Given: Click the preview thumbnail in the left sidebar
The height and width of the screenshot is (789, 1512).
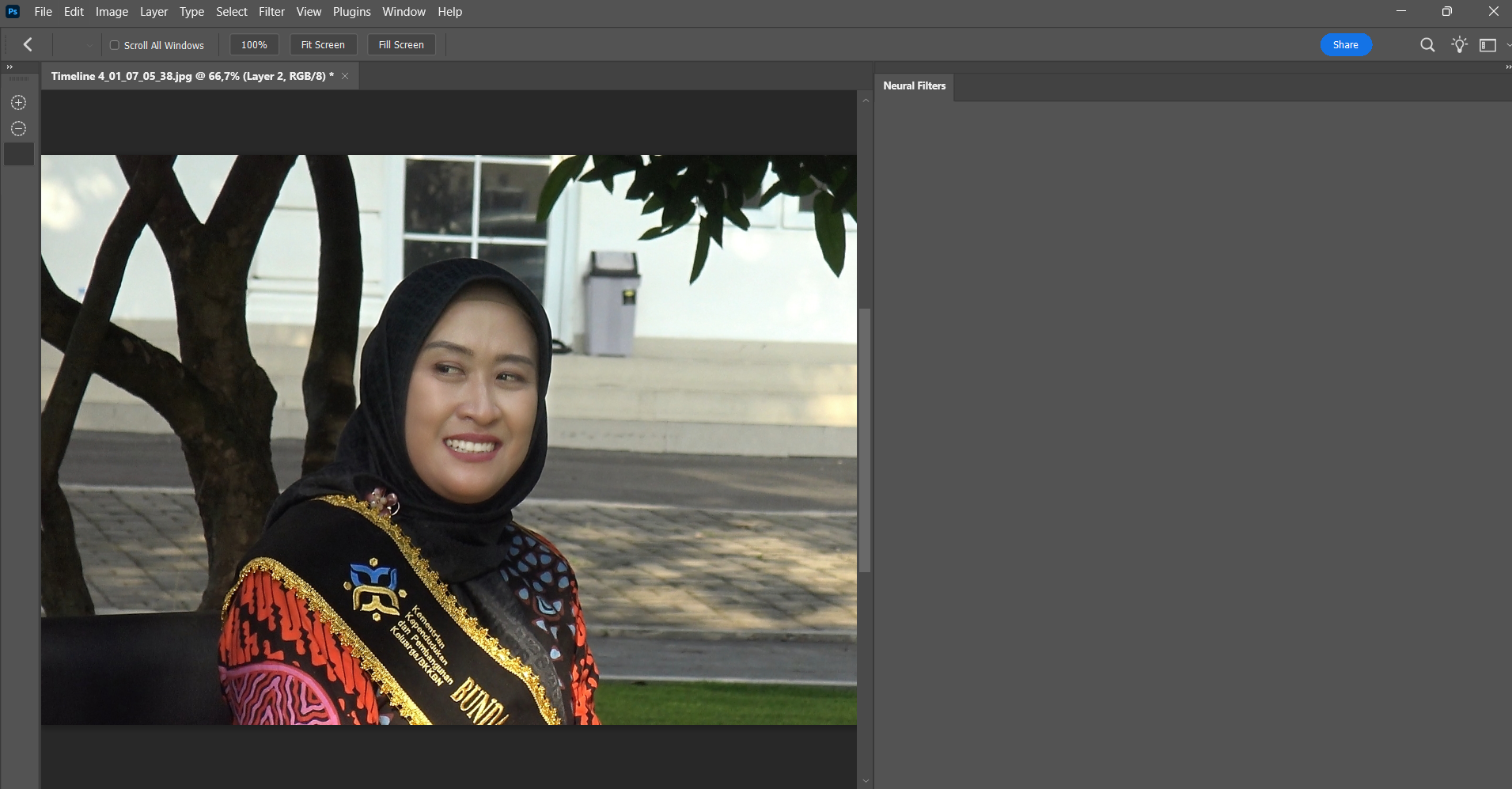Looking at the screenshot, I should (18, 154).
